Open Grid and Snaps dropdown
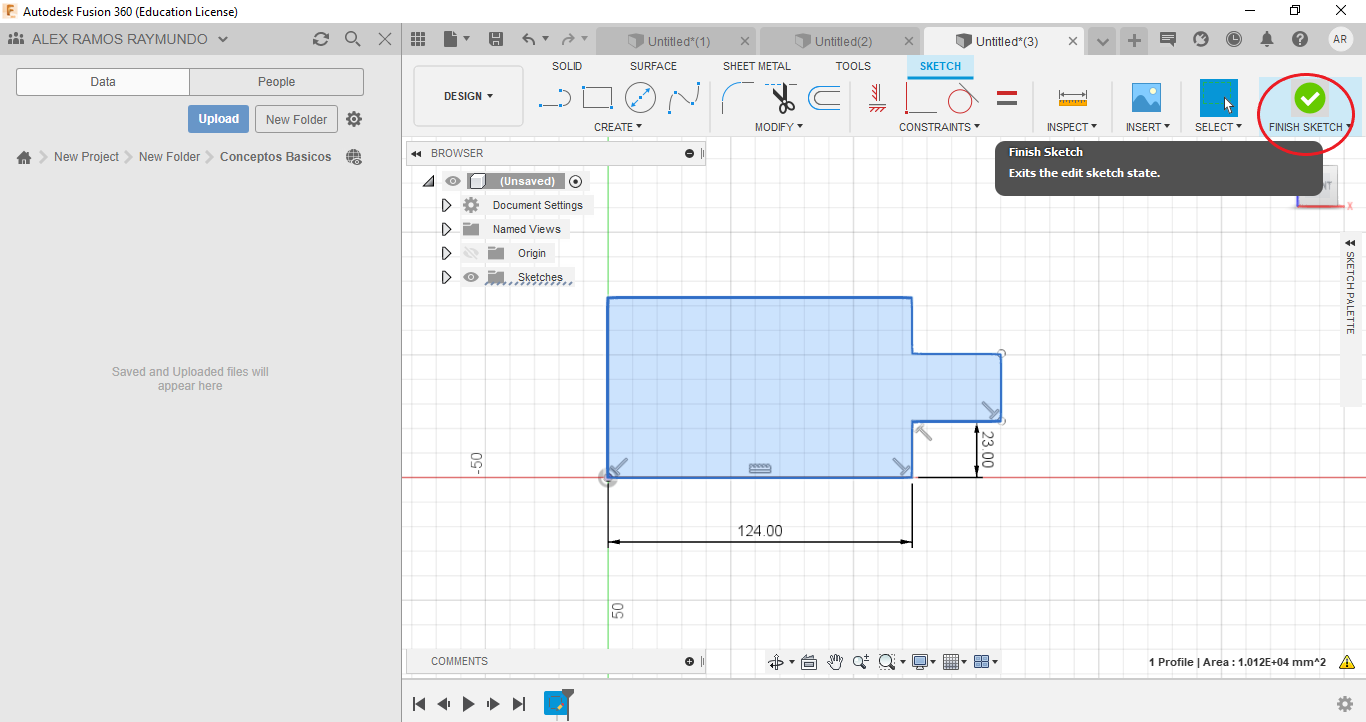 (x=954, y=662)
